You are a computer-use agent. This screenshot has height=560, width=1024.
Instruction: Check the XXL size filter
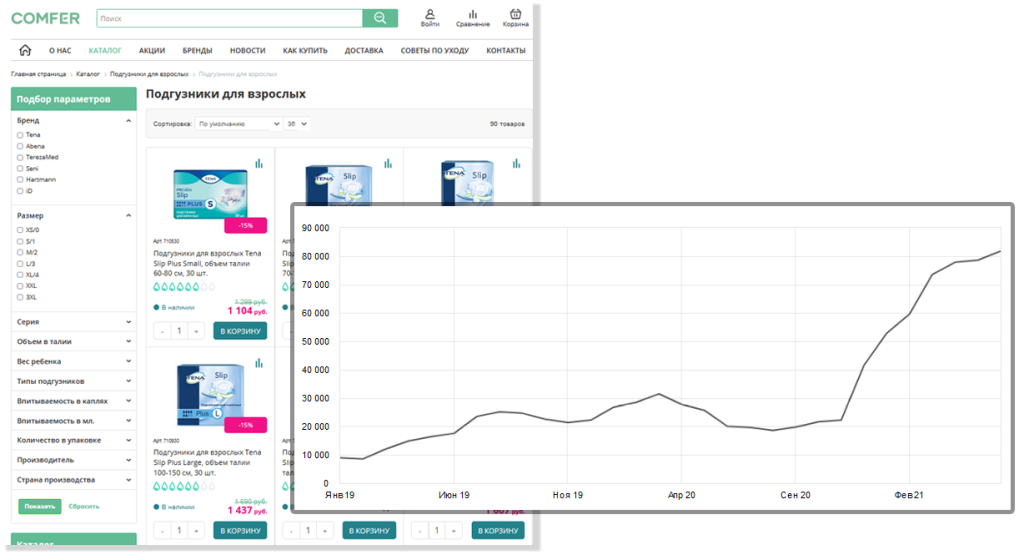coord(20,286)
